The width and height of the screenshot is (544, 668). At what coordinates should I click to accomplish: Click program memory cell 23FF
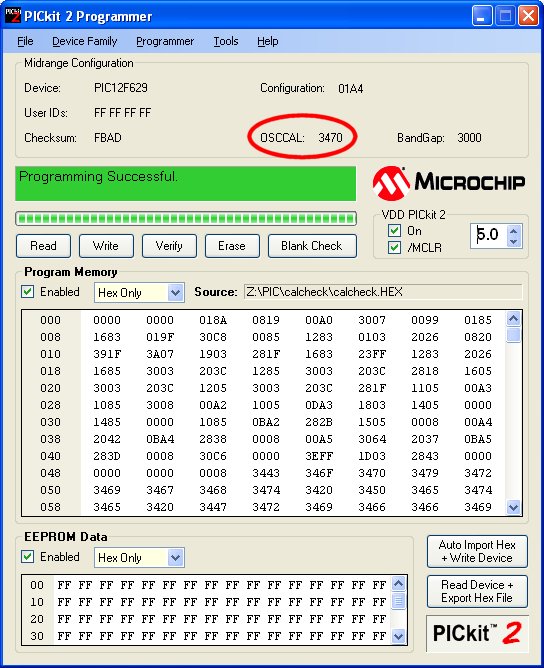tap(372, 354)
